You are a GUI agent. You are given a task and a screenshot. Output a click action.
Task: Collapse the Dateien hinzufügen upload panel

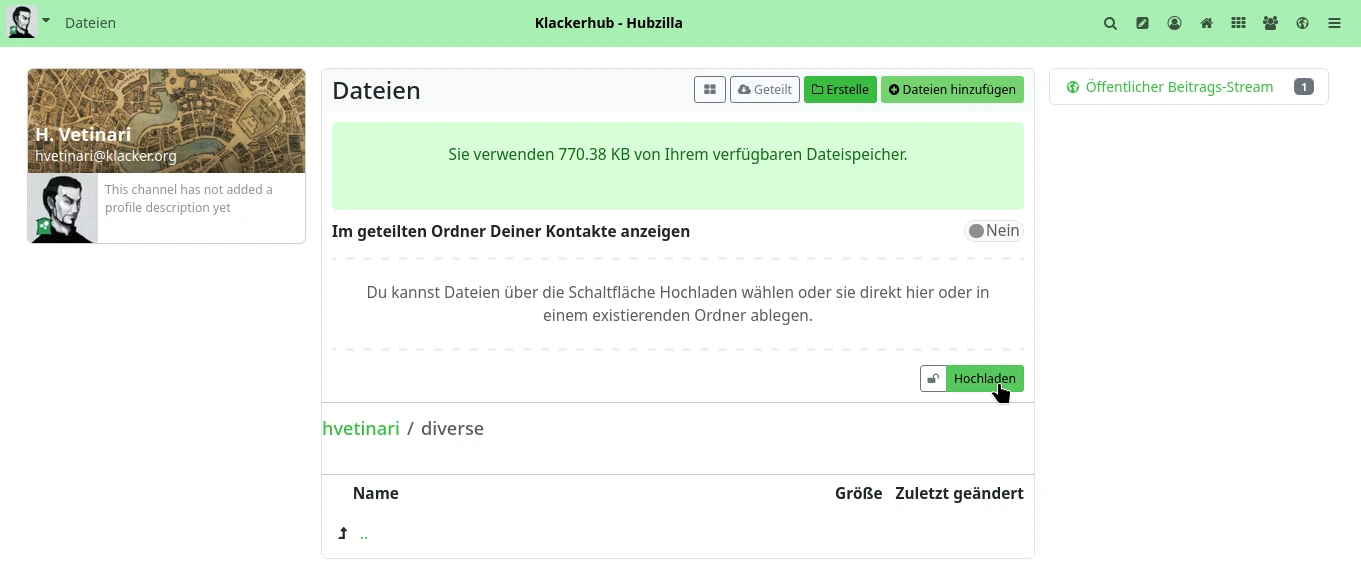[x=952, y=90]
